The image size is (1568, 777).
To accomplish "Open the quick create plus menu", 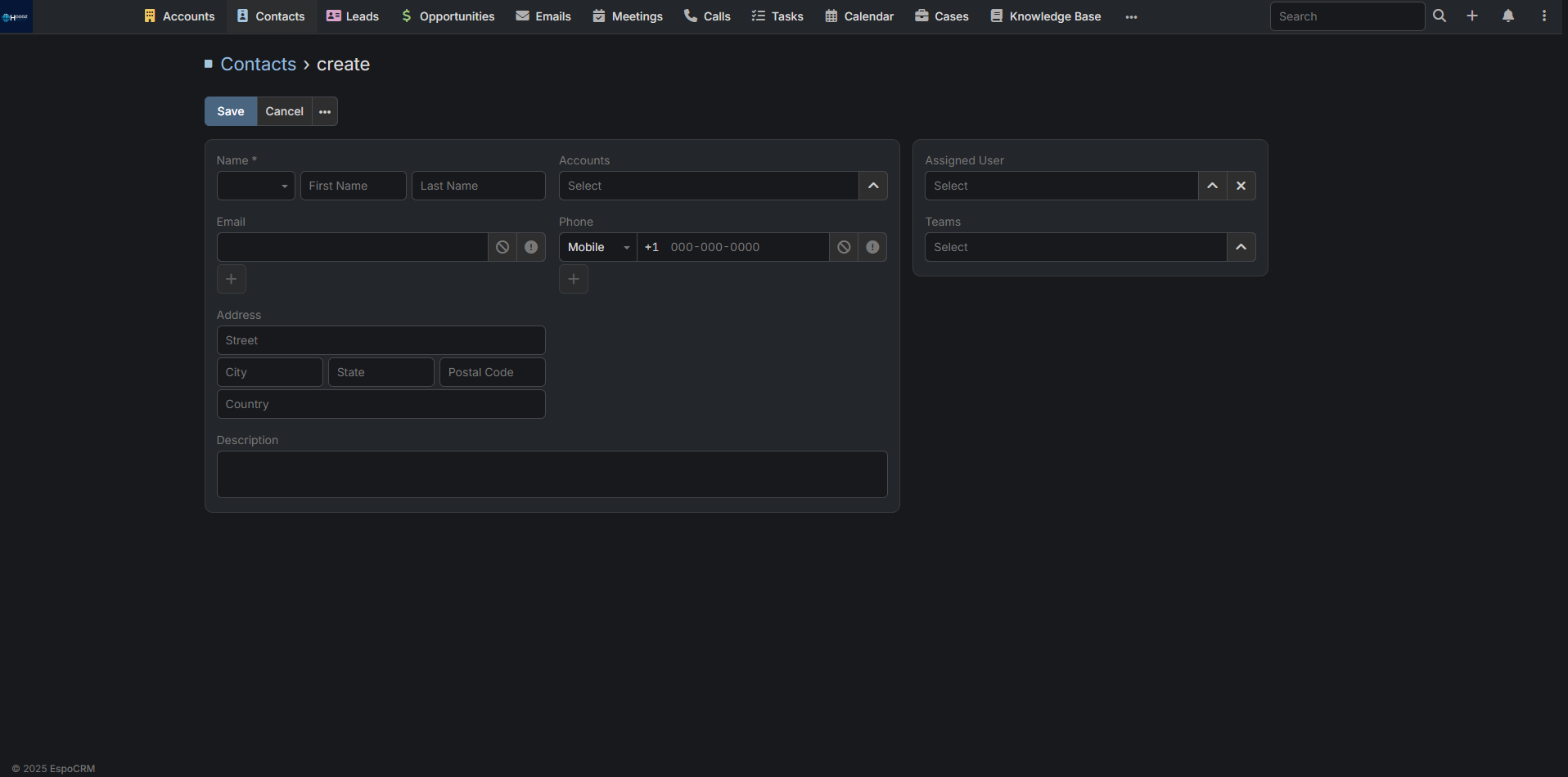I will pyautogui.click(x=1472, y=16).
